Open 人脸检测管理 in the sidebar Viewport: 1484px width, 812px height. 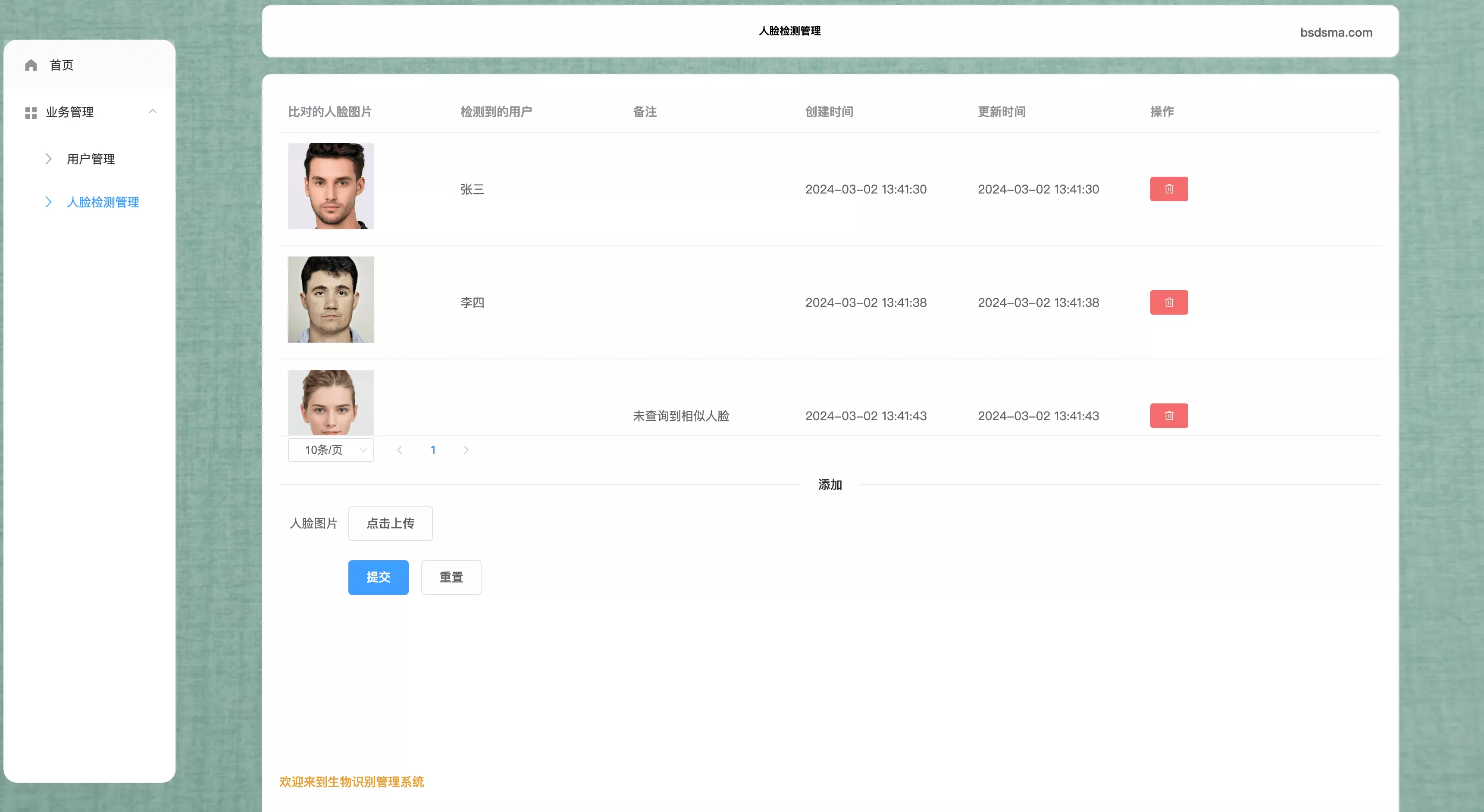pyautogui.click(x=103, y=202)
